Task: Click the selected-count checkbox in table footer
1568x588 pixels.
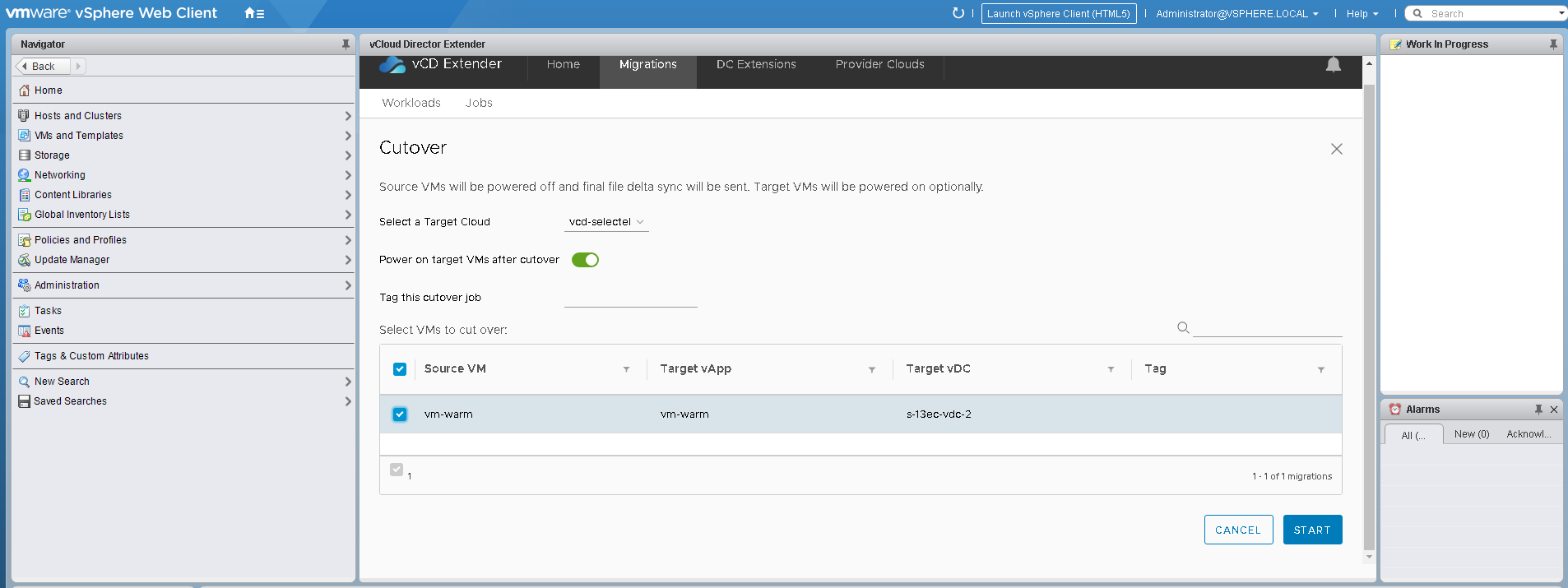Action: 397,470
